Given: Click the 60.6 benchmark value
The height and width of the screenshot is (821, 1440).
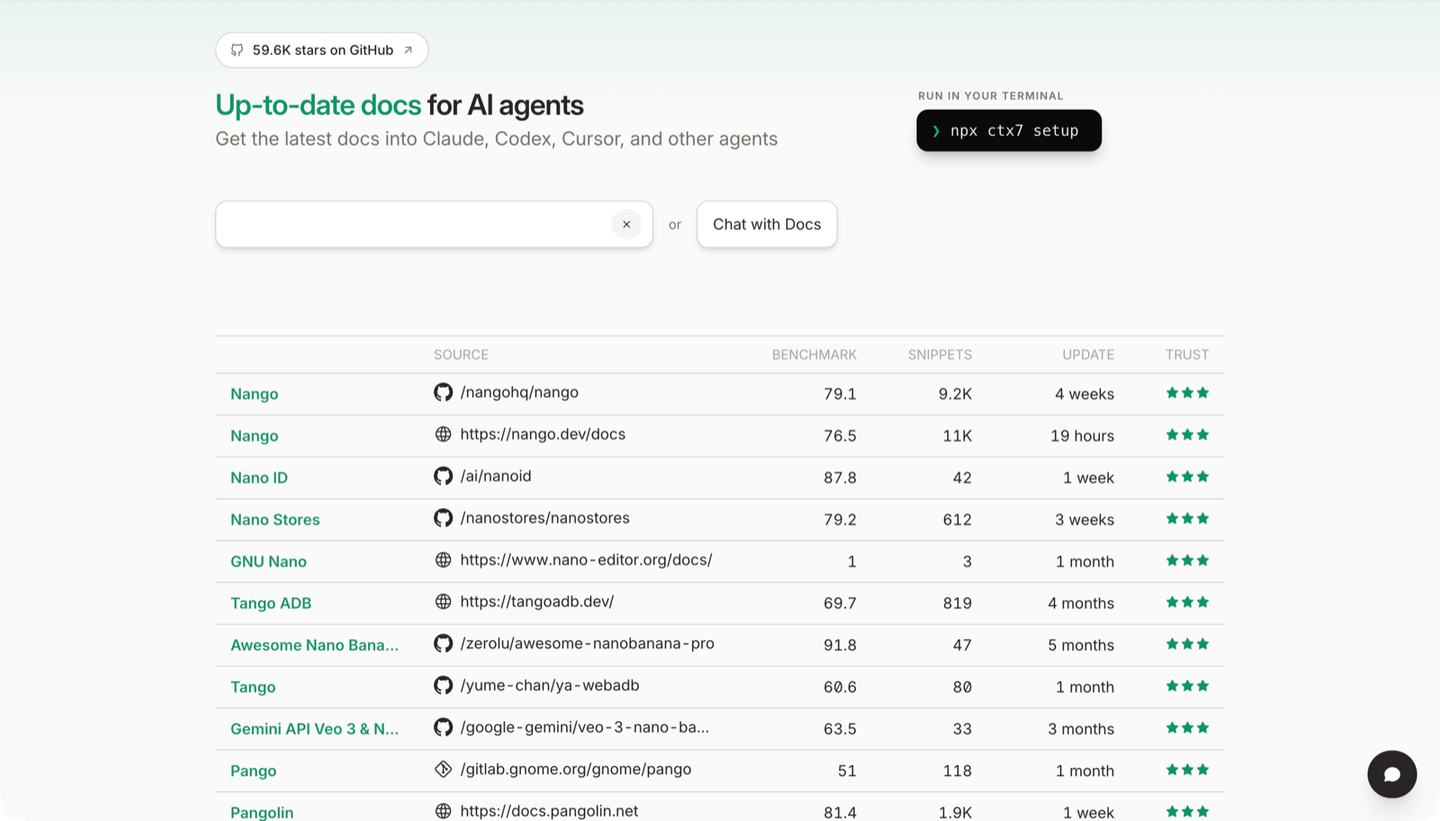Looking at the screenshot, I should tap(840, 688).
